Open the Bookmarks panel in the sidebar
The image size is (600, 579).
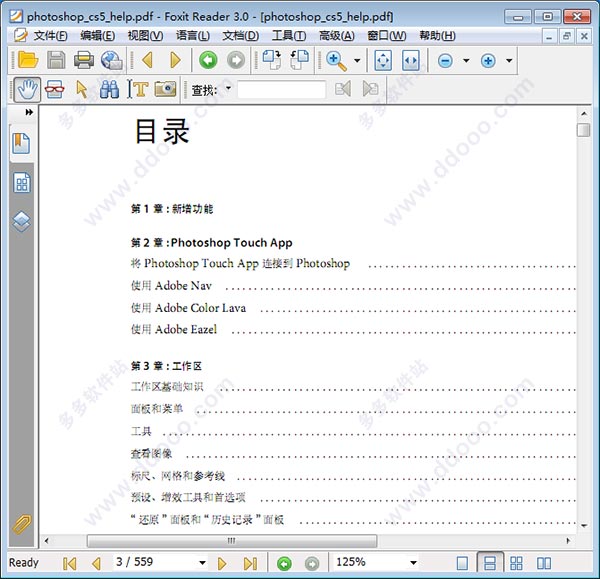click(x=21, y=144)
